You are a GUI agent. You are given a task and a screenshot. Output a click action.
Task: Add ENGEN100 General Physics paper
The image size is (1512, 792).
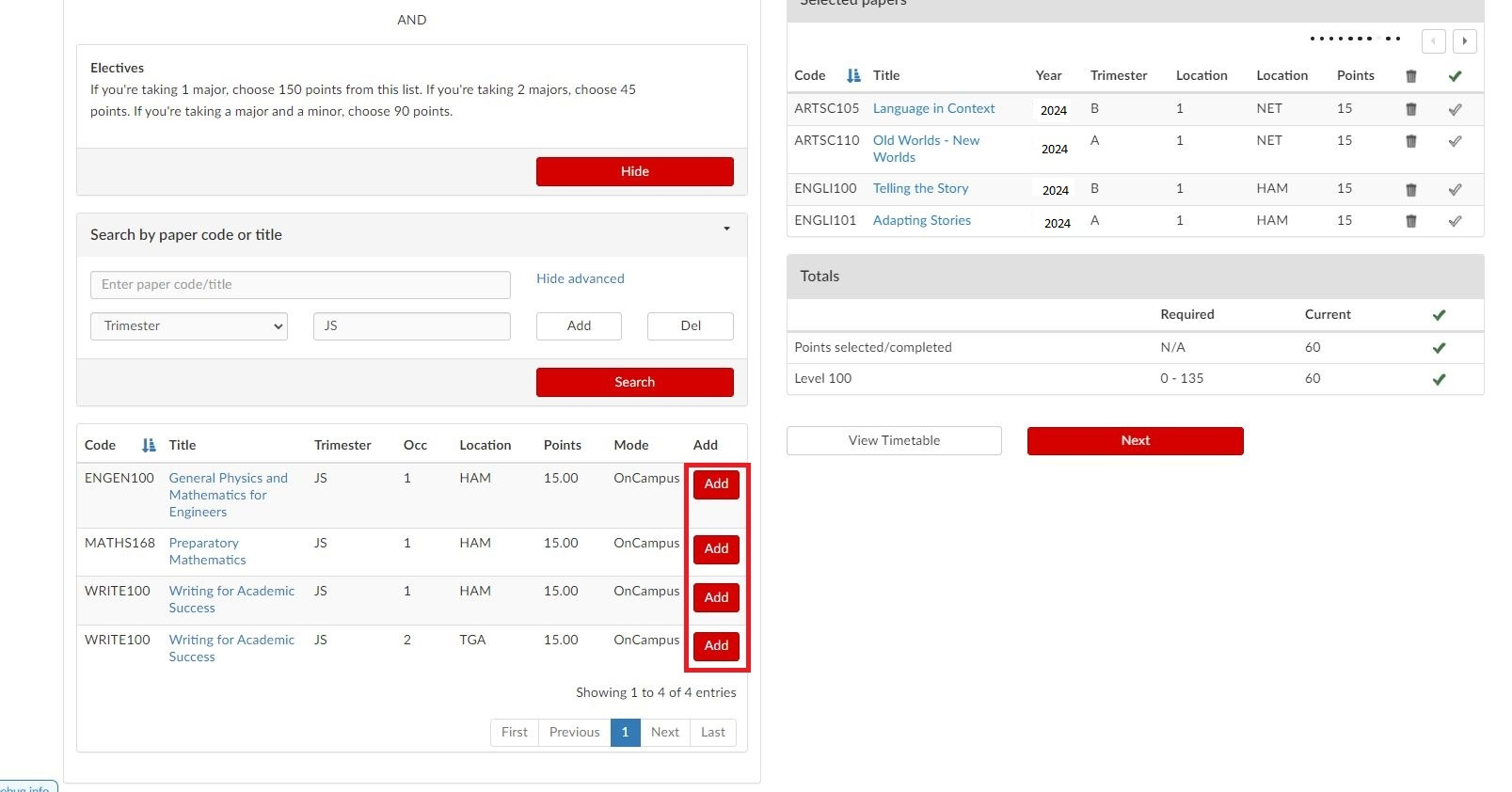pyautogui.click(x=716, y=484)
